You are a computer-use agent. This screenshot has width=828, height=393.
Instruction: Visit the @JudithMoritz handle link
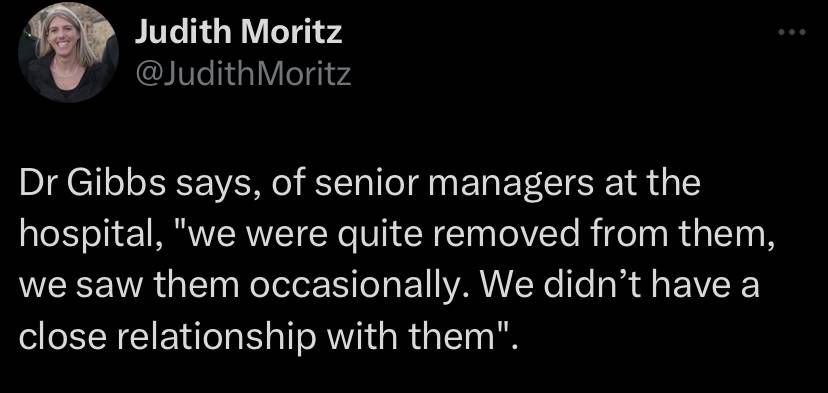pyautogui.click(x=243, y=74)
